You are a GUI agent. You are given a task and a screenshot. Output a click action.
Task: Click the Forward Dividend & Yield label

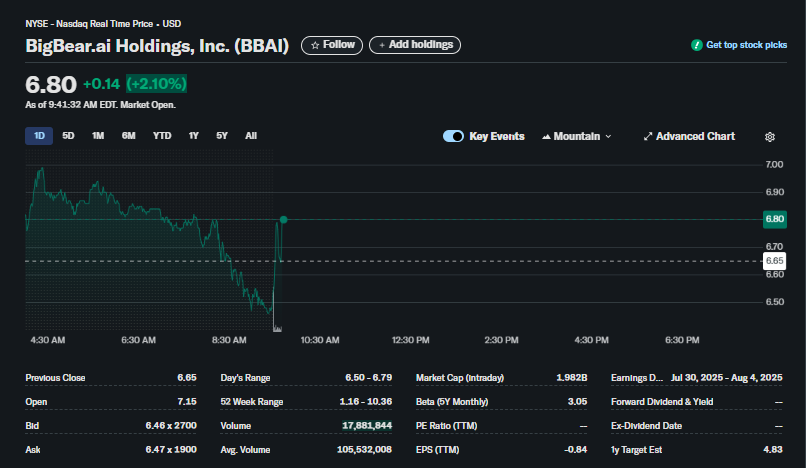(662, 402)
